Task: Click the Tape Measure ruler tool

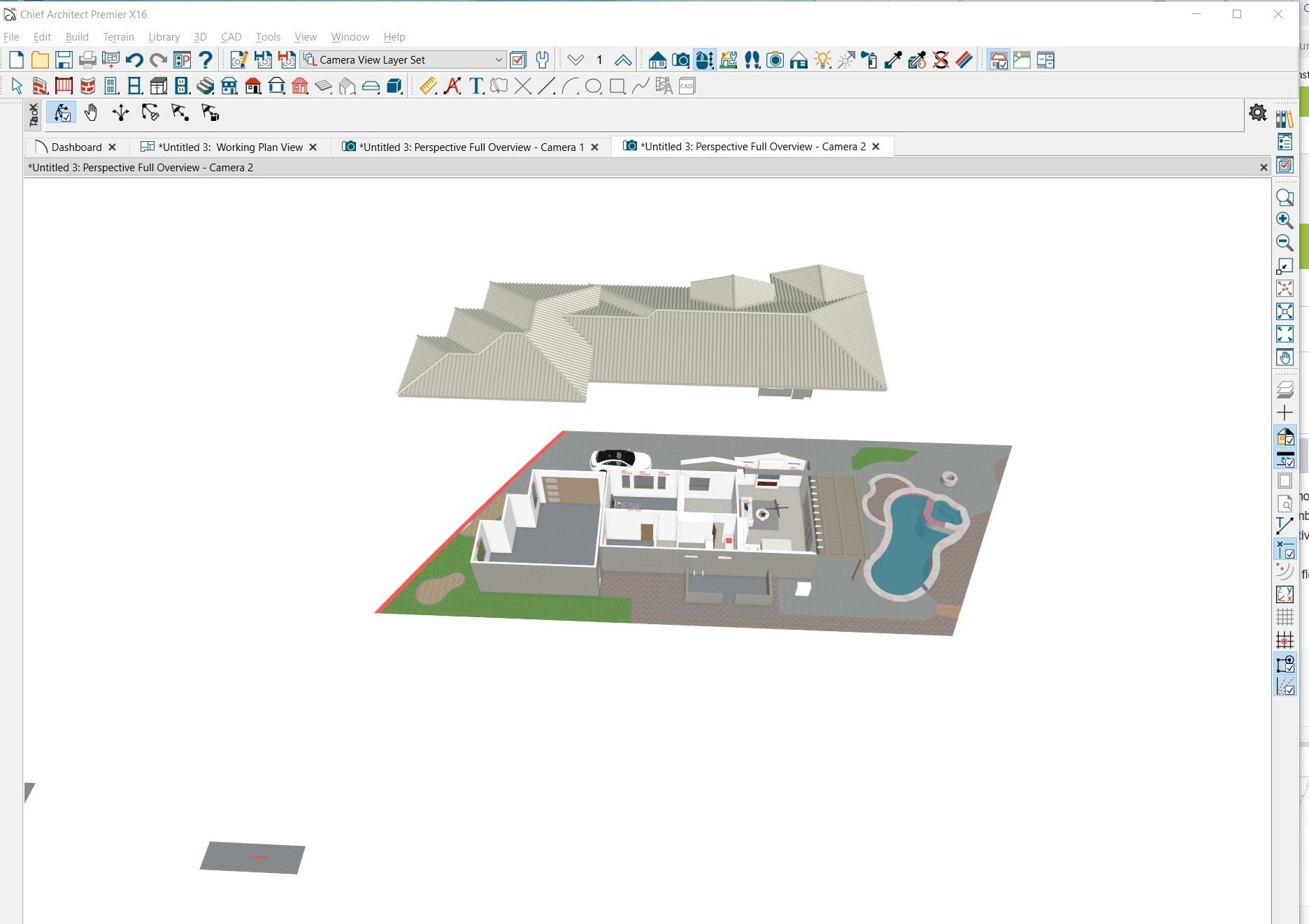Action: 428,86
